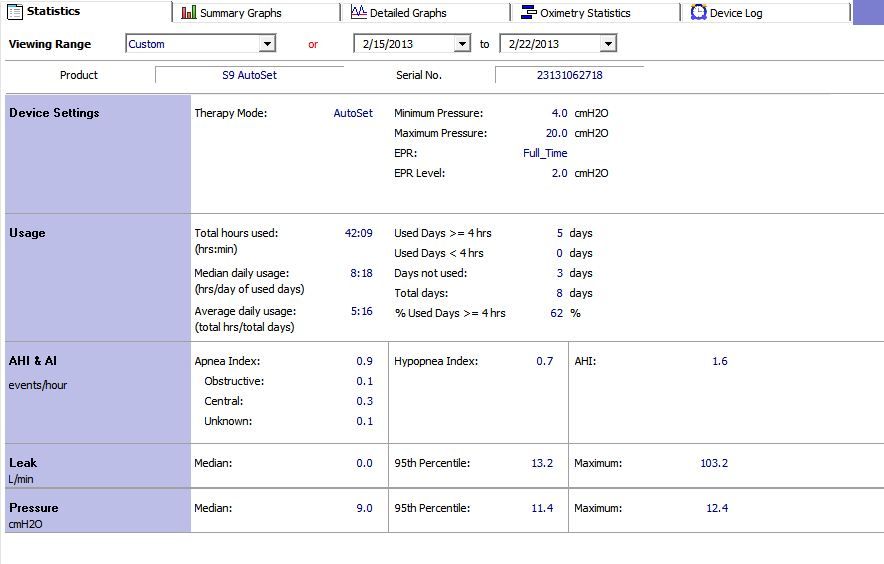Click the start date field 2/15/2013
The width and height of the screenshot is (884, 564).
coord(412,43)
